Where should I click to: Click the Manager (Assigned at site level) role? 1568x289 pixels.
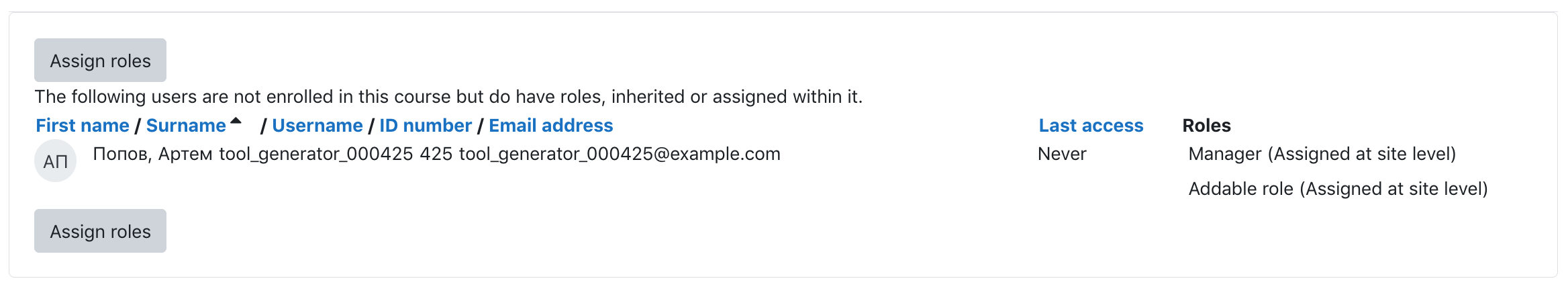(1322, 154)
